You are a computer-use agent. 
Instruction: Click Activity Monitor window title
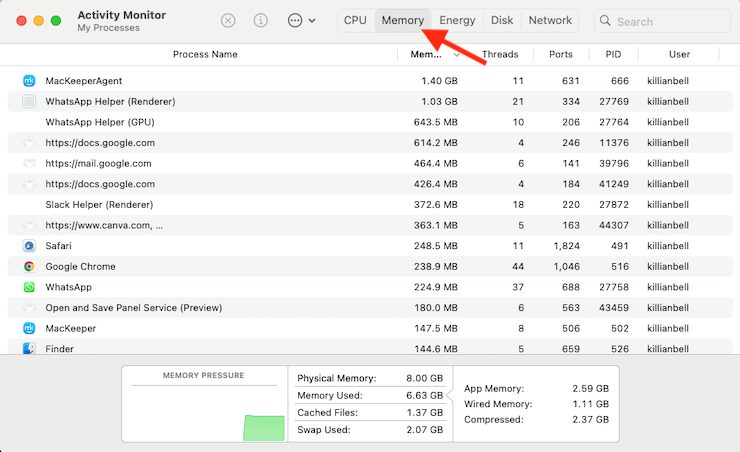[121, 15]
